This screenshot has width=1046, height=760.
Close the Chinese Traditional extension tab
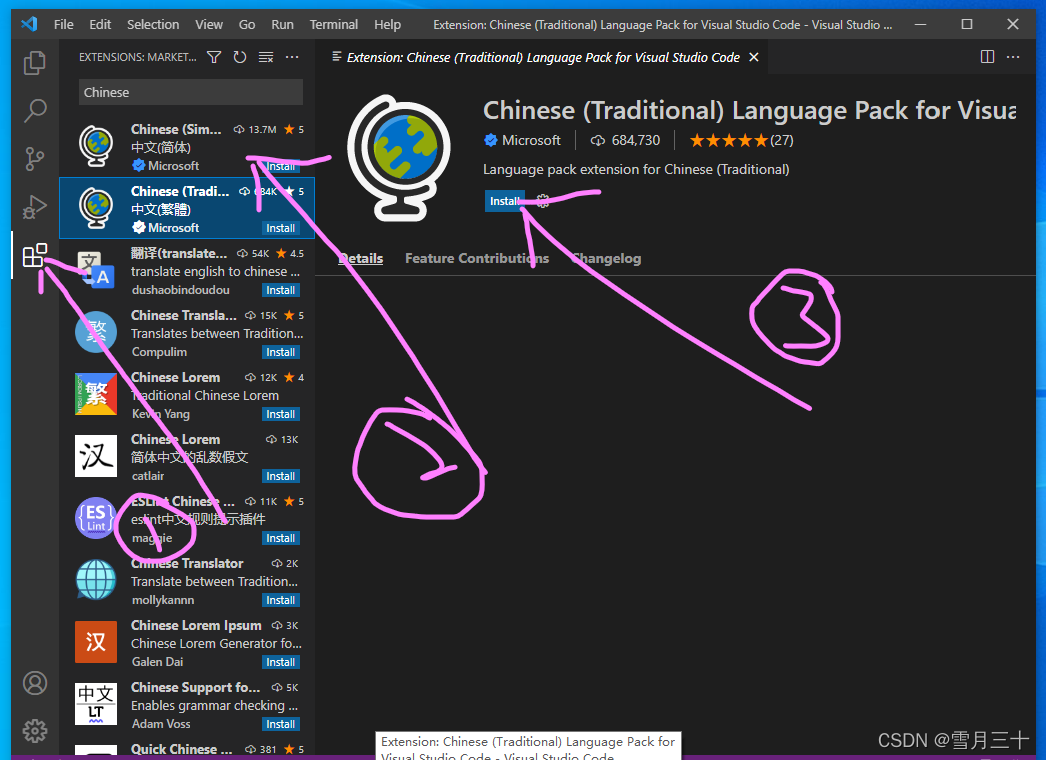click(754, 57)
